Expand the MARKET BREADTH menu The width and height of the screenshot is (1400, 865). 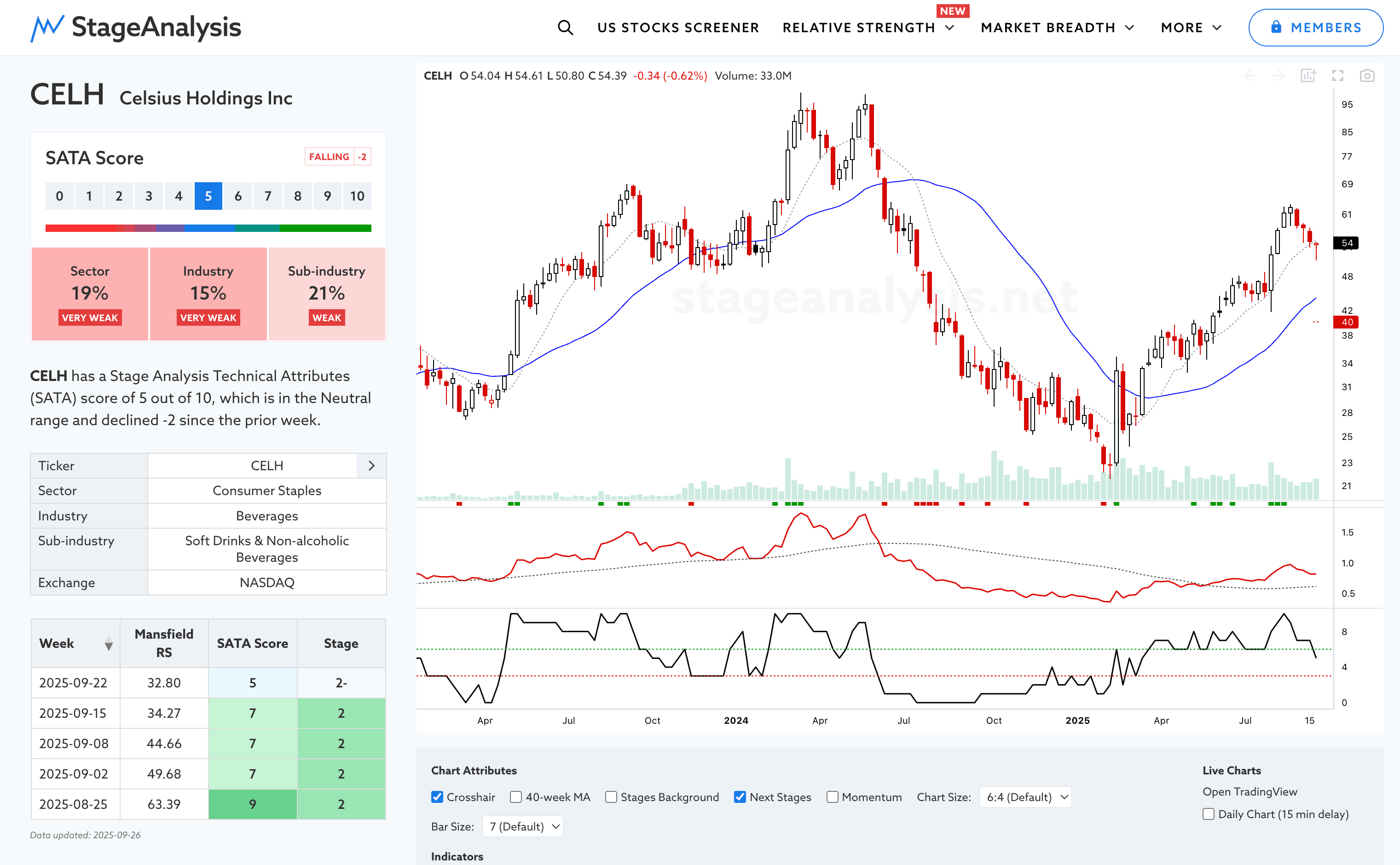pyautogui.click(x=1057, y=28)
